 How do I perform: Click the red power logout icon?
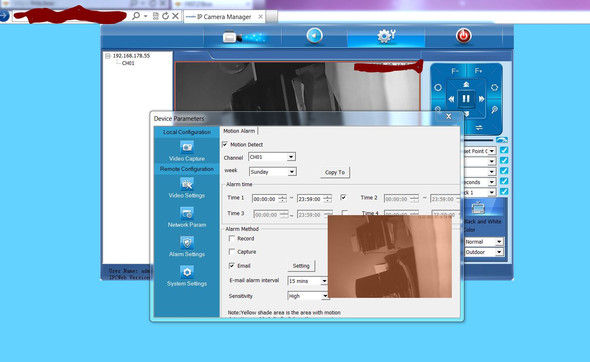(x=463, y=36)
